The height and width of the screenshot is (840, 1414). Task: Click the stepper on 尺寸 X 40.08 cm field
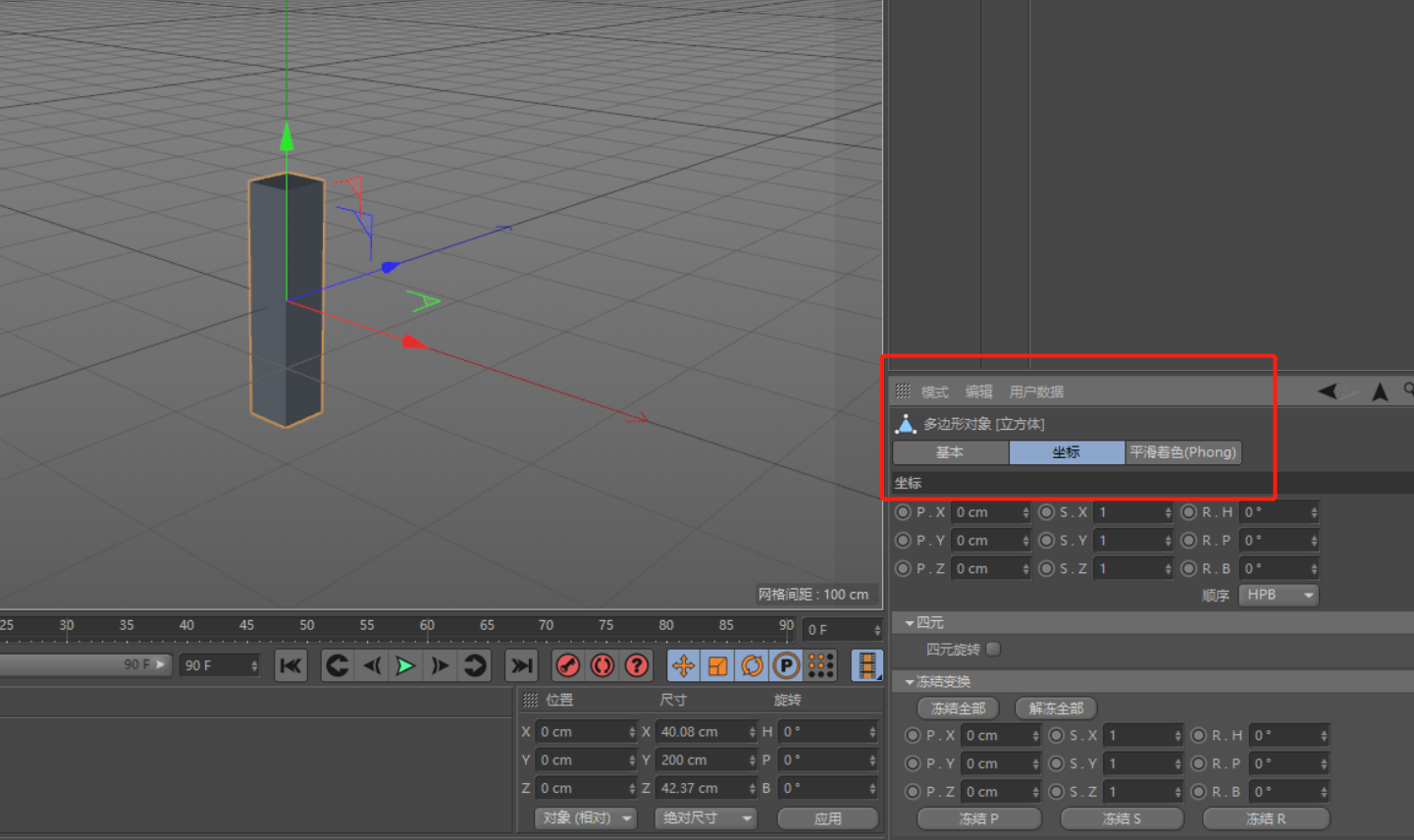pos(752,732)
